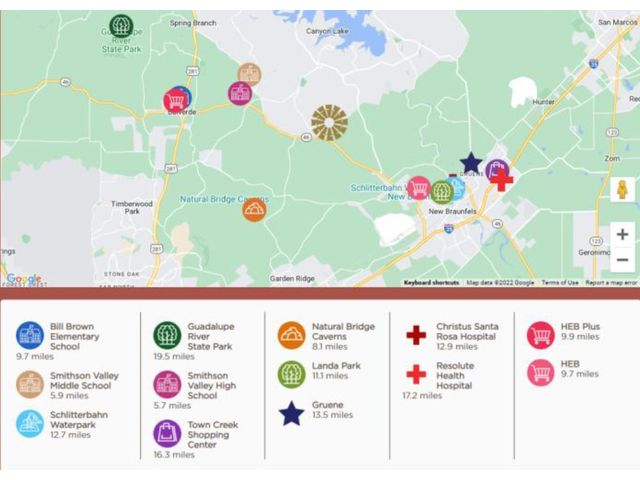The image size is (640, 480).
Task: Click Schlitterbahn Waterpark icon in legend
Action: click(x=30, y=422)
